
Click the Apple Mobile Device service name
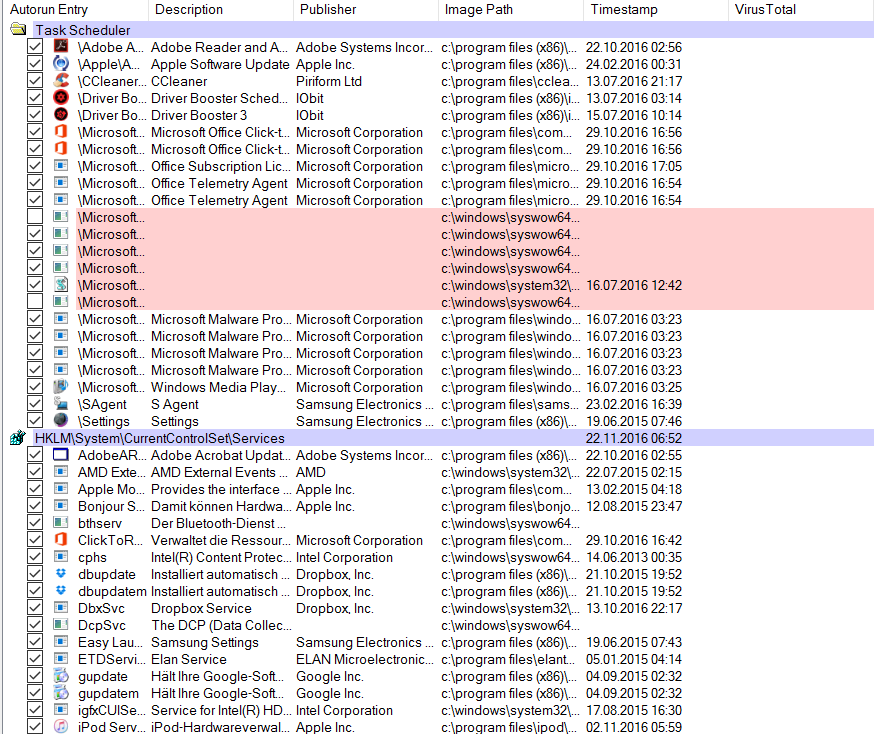(x=110, y=489)
